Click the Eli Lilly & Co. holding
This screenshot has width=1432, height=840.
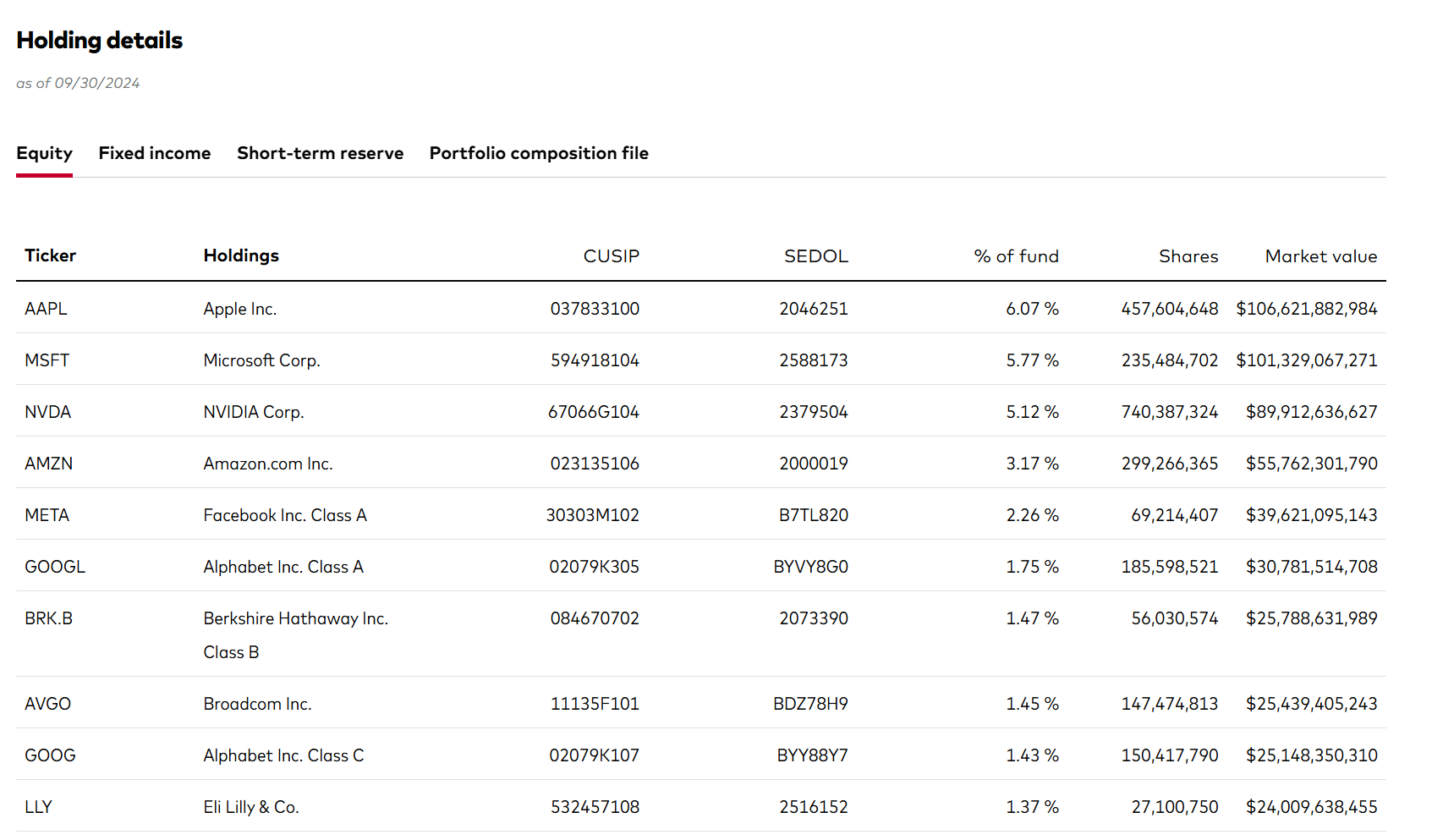(251, 807)
